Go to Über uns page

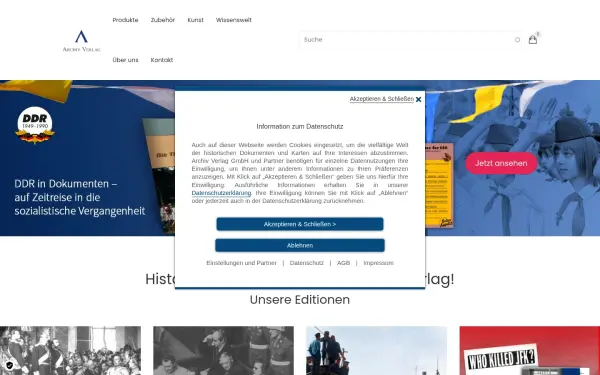coord(126,60)
